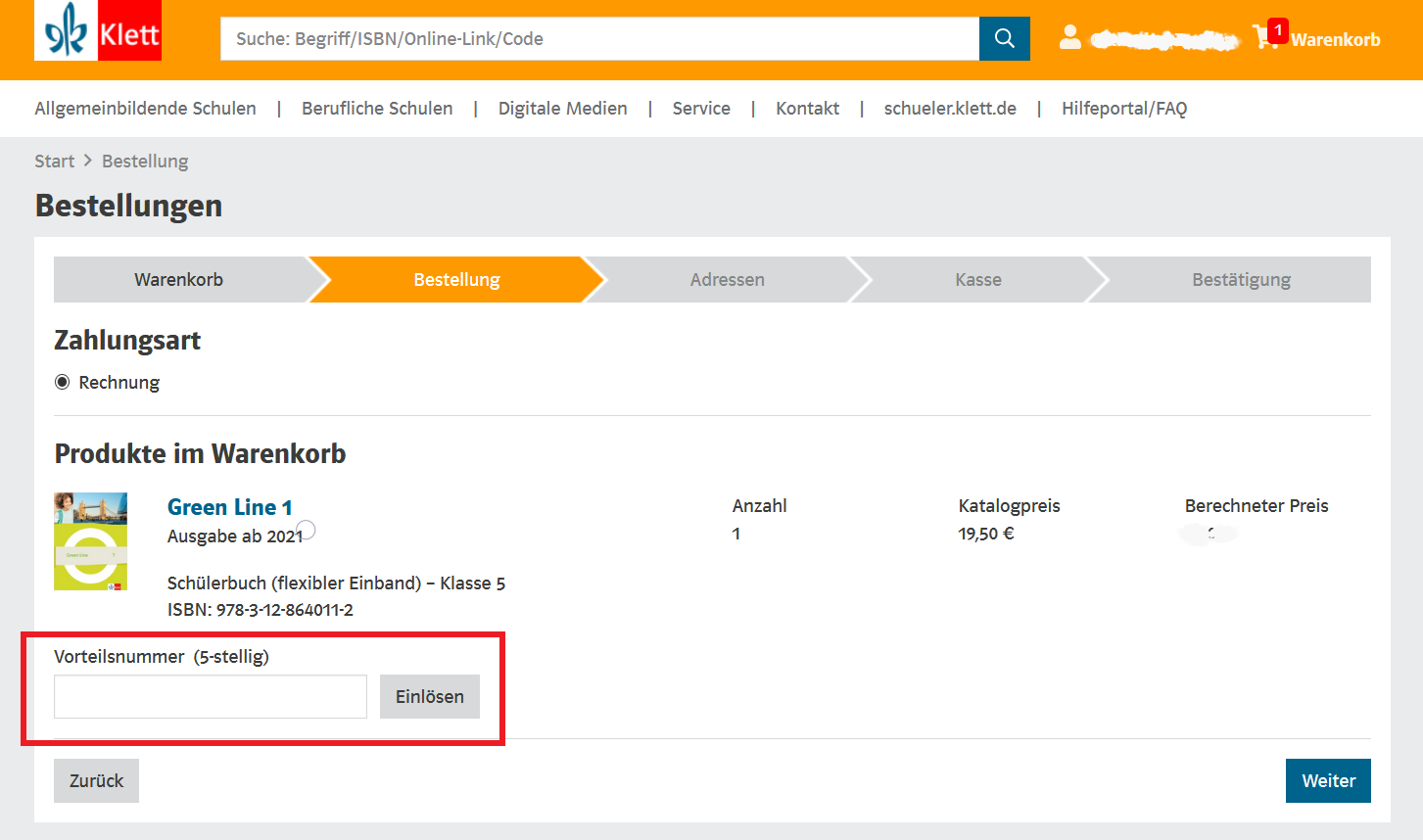This screenshot has height=840, width=1423.
Task: Click the ISBN: 978-3-12-864011-2 text
Action: tap(261, 610)
